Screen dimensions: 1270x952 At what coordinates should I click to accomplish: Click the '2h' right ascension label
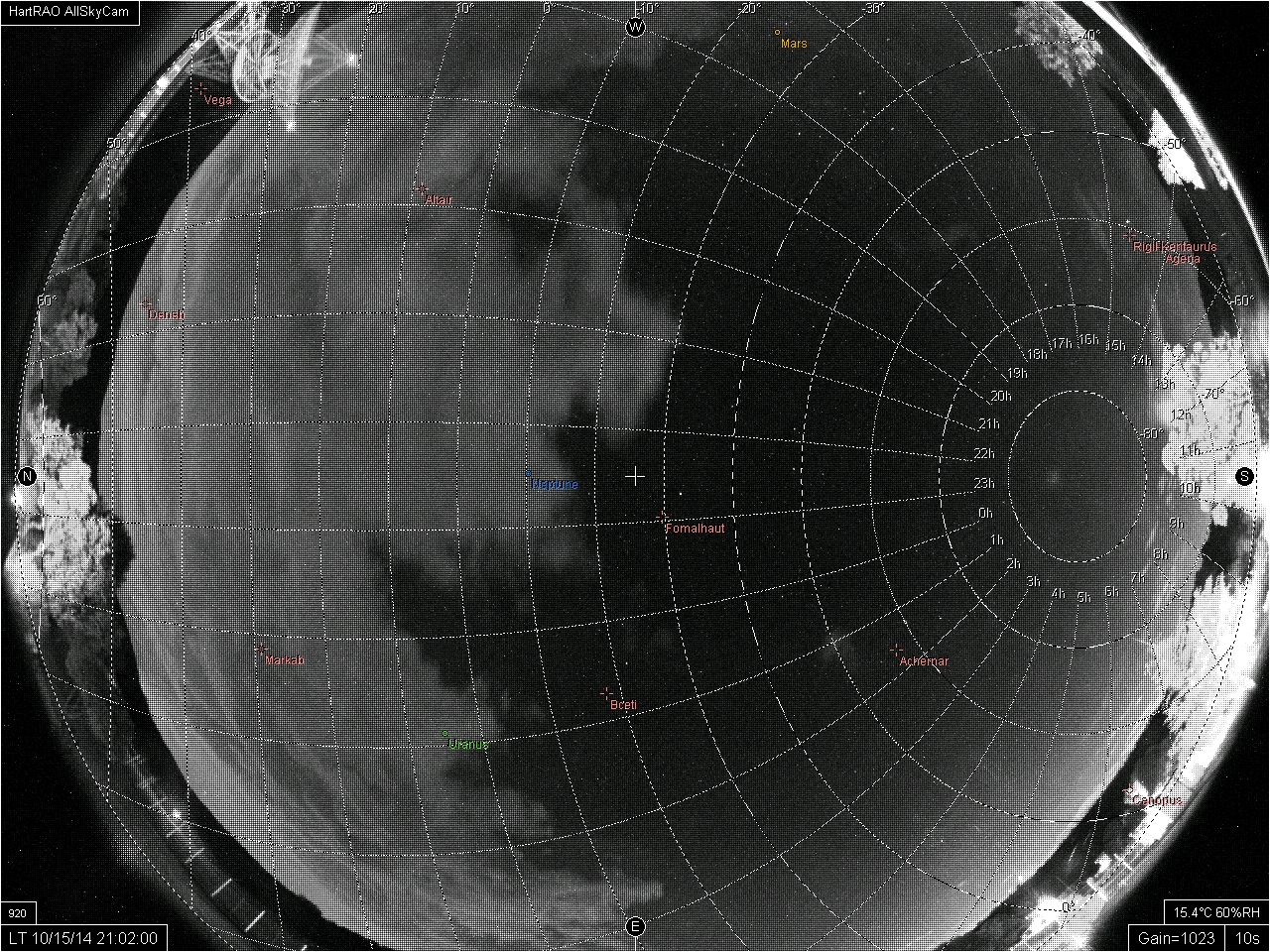pyautogui.click(x=1013, y=564)
